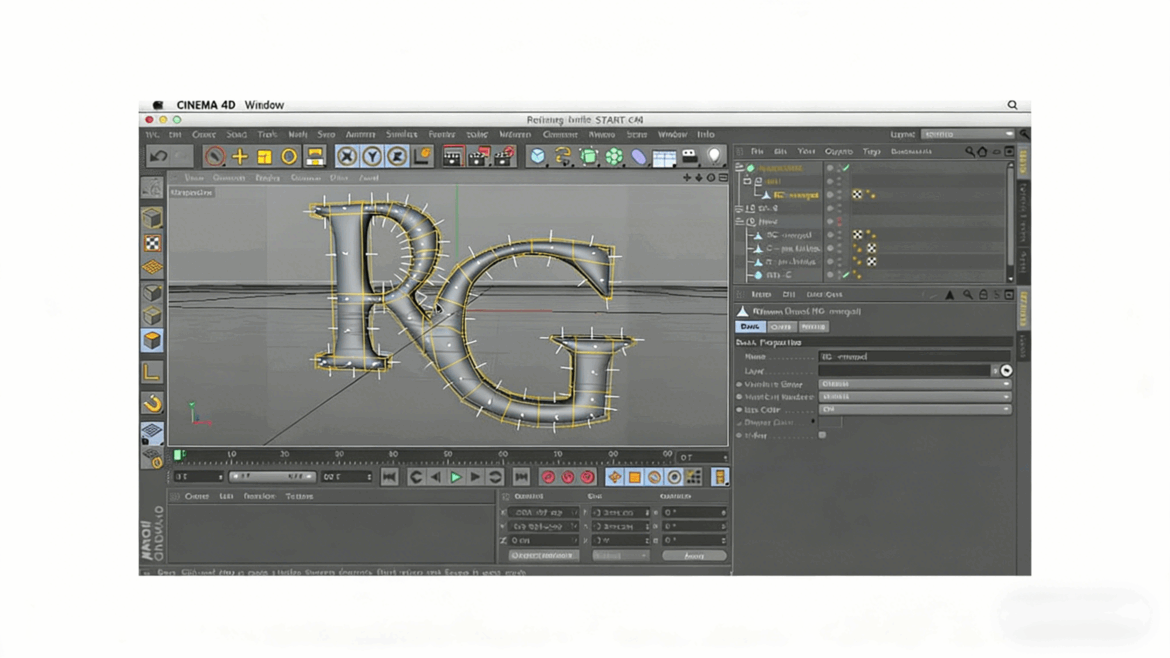Lock the X axis handle

[x=351, y=156]
